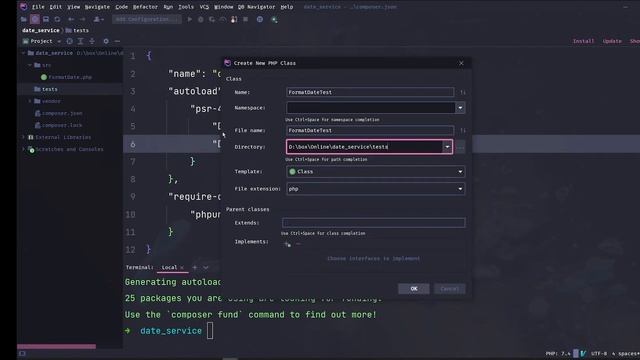Click the UTF-8 encoding status entry

tap(599, 353)
